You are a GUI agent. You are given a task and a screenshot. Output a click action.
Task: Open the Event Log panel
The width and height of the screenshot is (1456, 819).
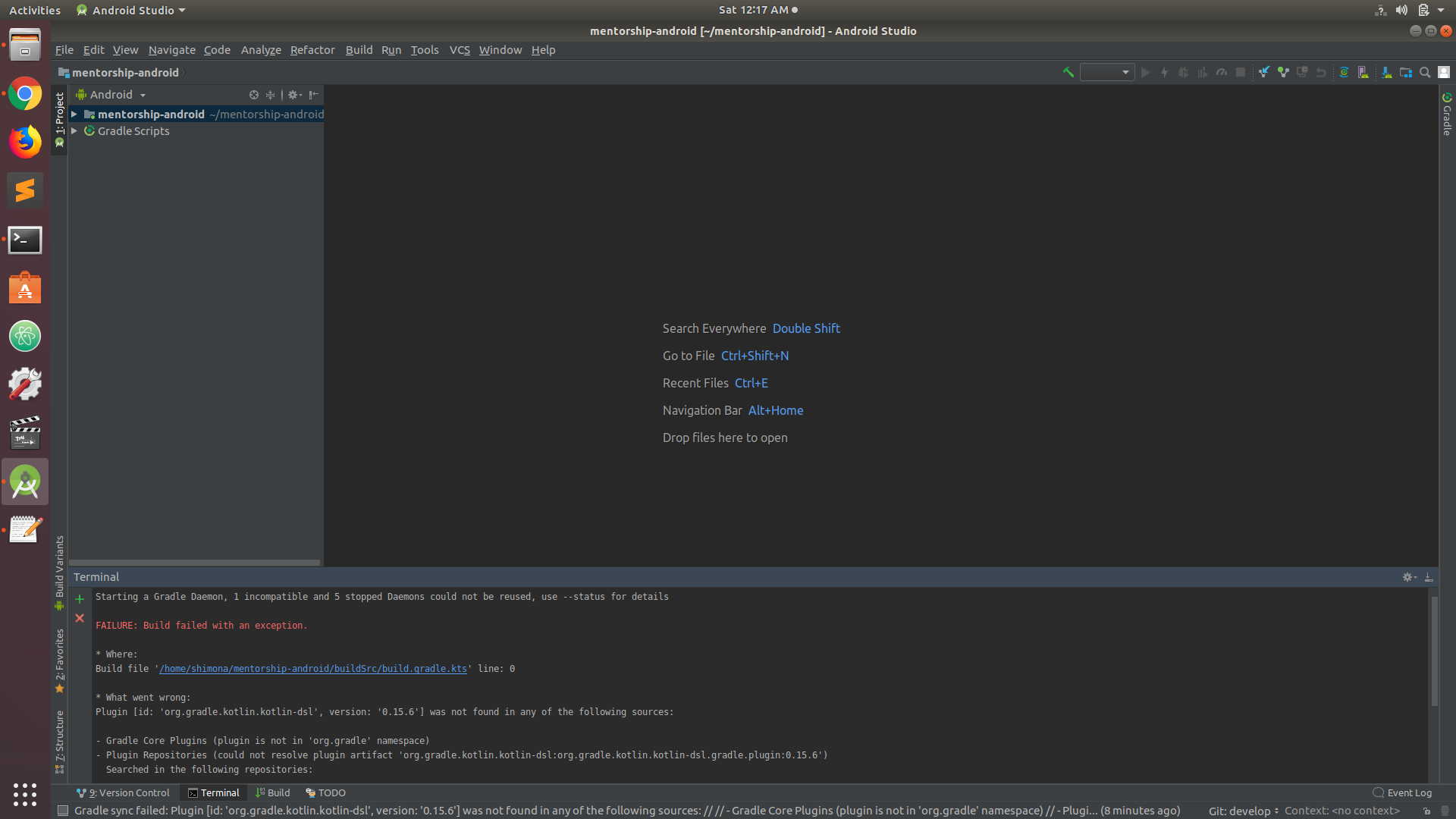pos(1402,792)
